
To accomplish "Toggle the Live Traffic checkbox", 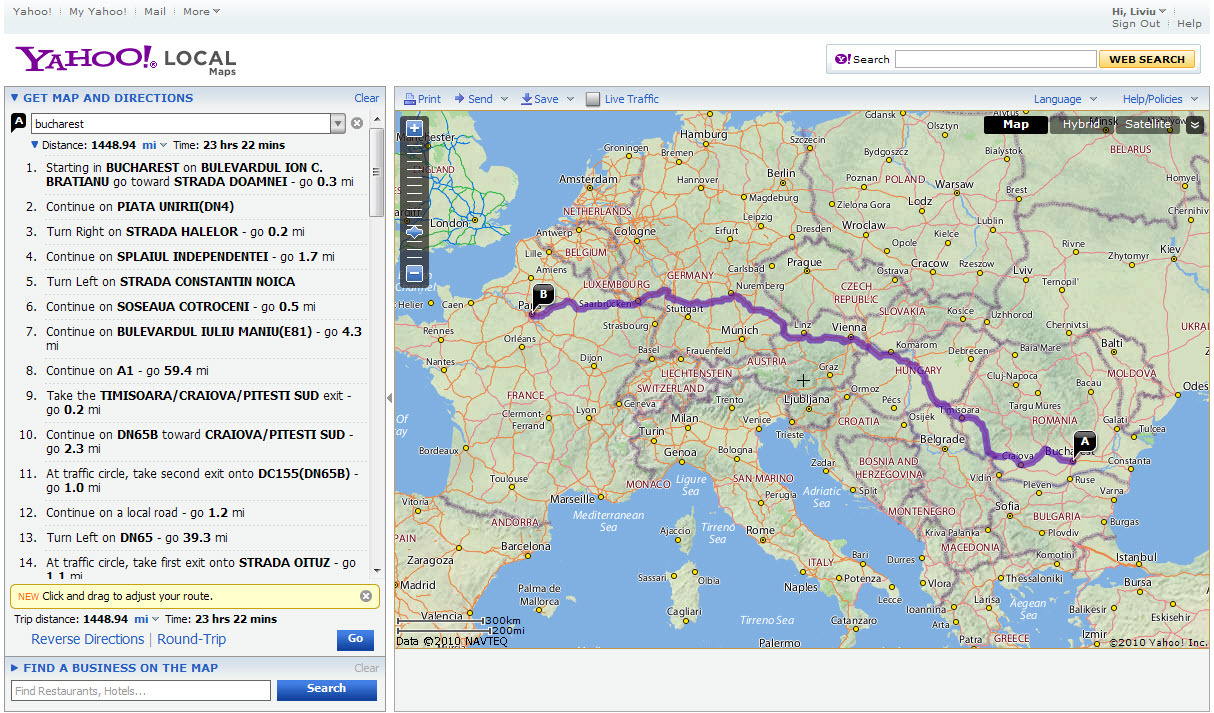I will click(593, 99).
